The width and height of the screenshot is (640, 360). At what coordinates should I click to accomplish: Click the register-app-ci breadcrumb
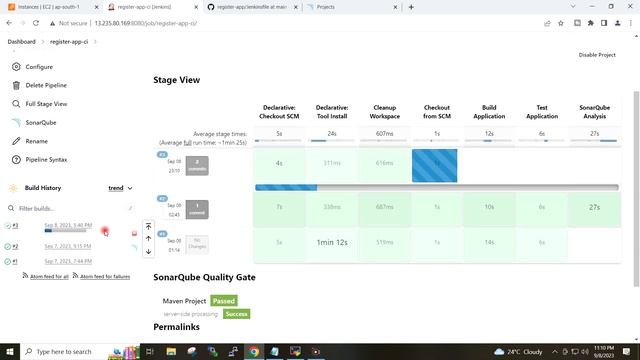point(69,42)
